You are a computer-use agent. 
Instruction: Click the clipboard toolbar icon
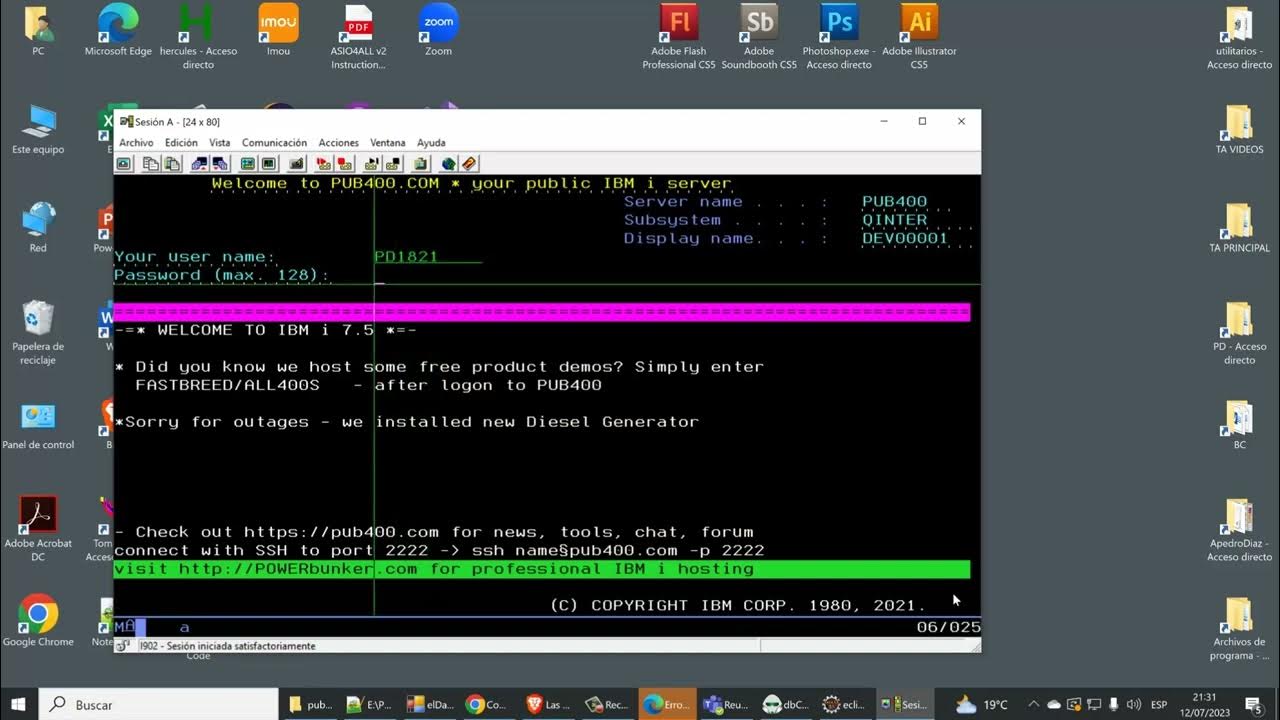(421, 164)
